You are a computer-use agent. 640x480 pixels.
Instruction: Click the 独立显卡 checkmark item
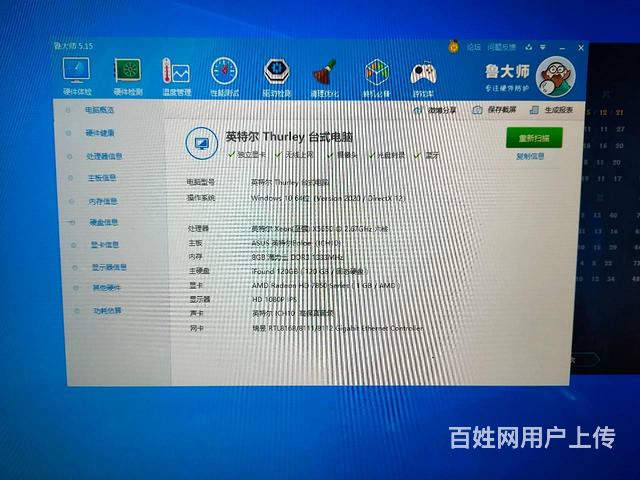pyautogui.click(x=247, y=155)
